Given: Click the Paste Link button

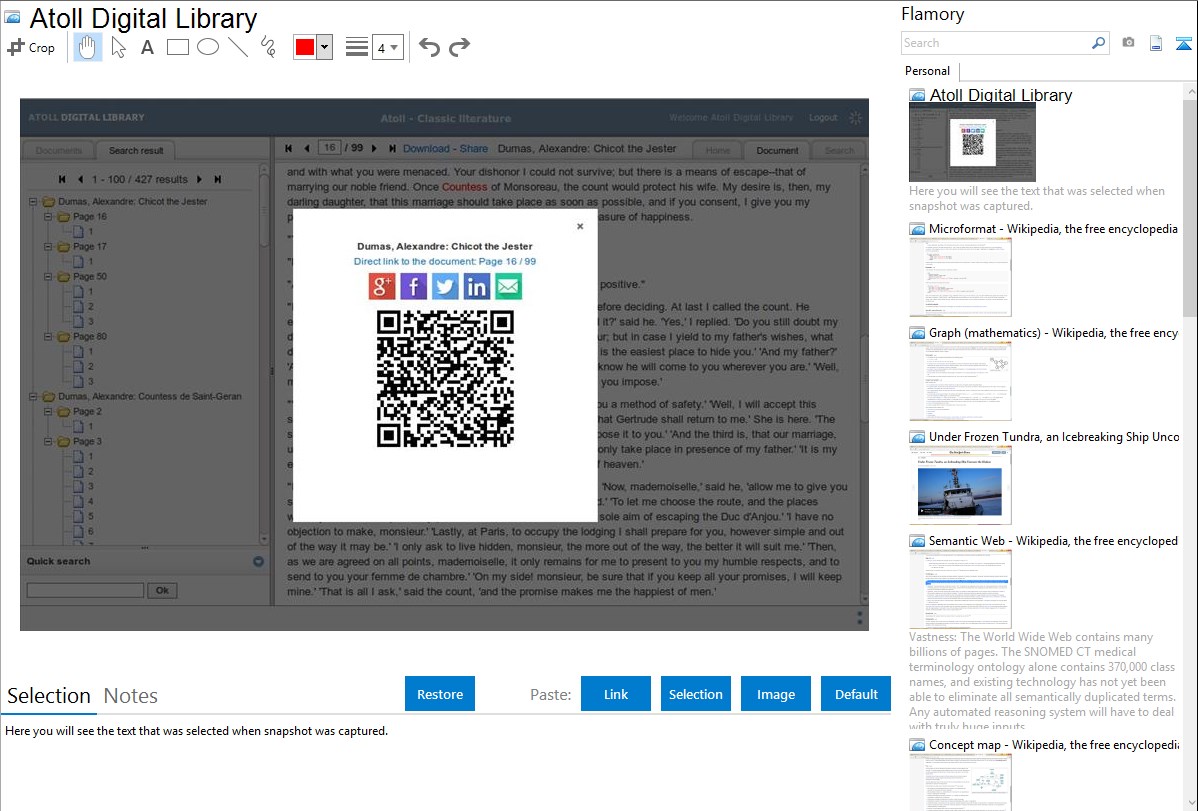Looking at the screenshot, I should click(x=616, y=694).
